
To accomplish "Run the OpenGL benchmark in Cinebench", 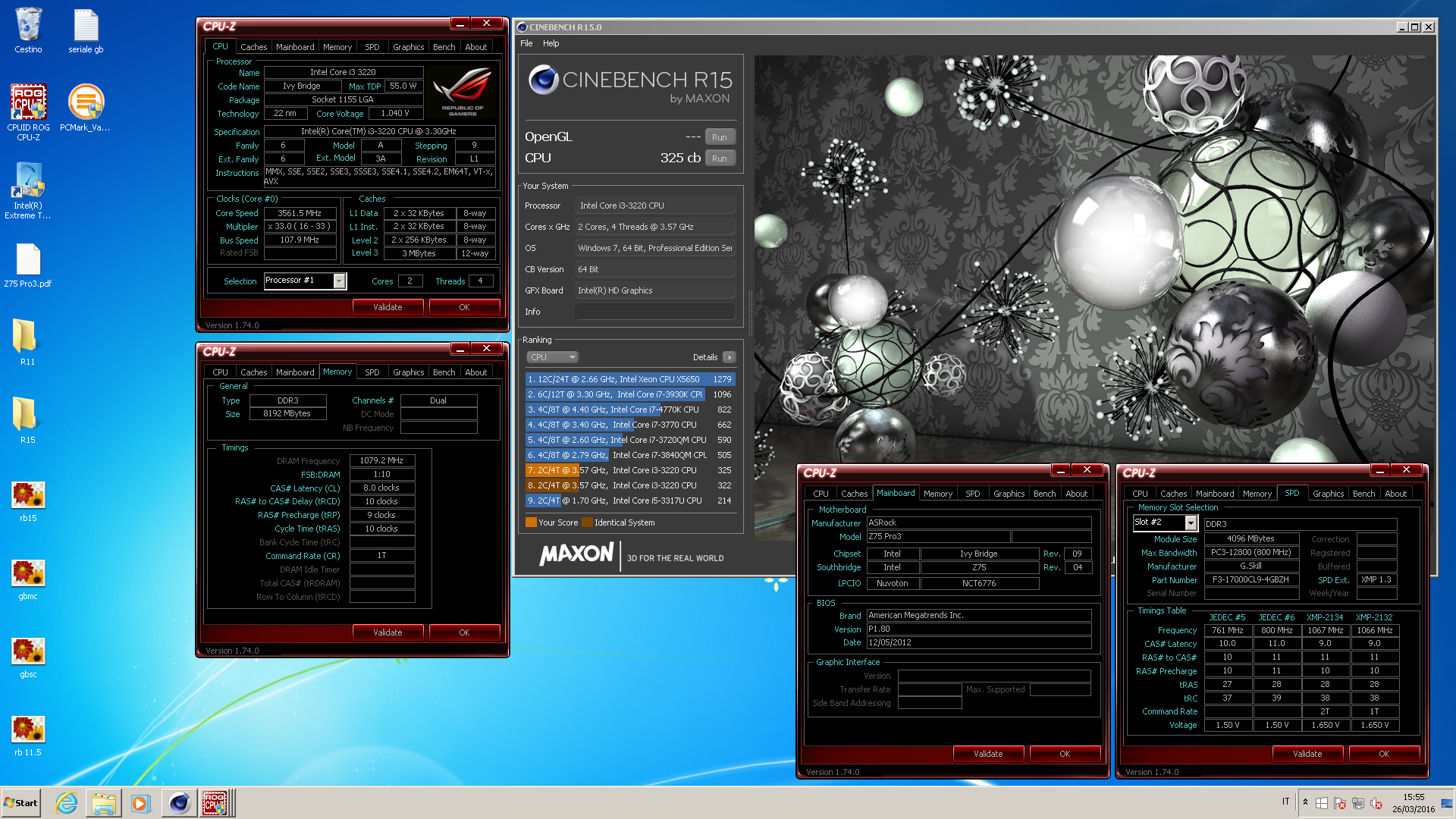I will (720, 137).
